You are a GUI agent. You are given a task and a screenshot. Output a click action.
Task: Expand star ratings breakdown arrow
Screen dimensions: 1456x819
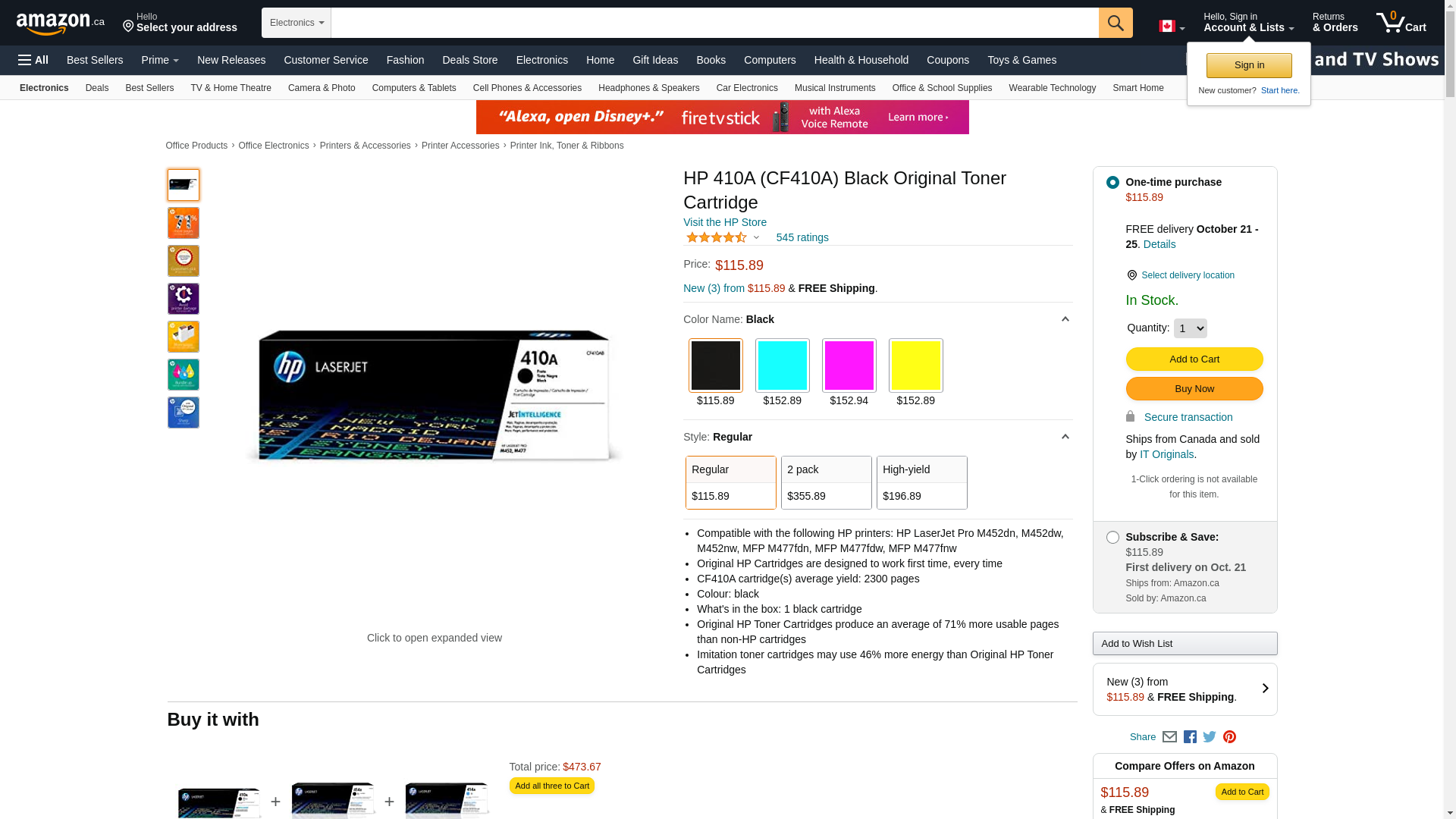point(756,237)
